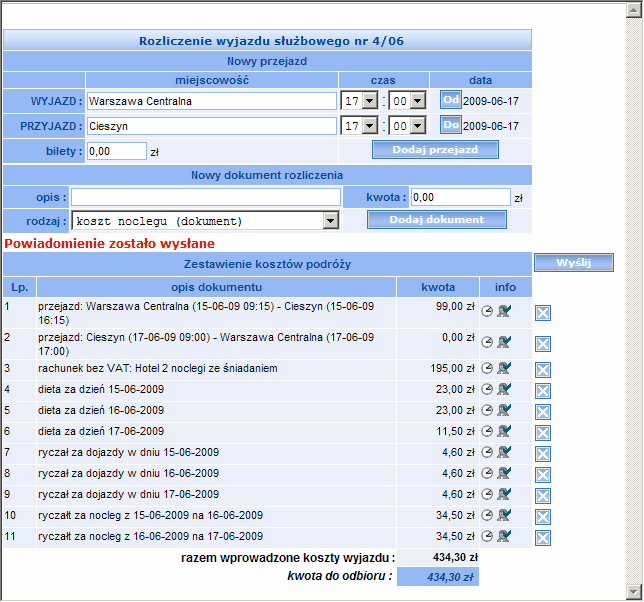
Task: Click scrollbar down arrow
Action: (x=634, y=591)
